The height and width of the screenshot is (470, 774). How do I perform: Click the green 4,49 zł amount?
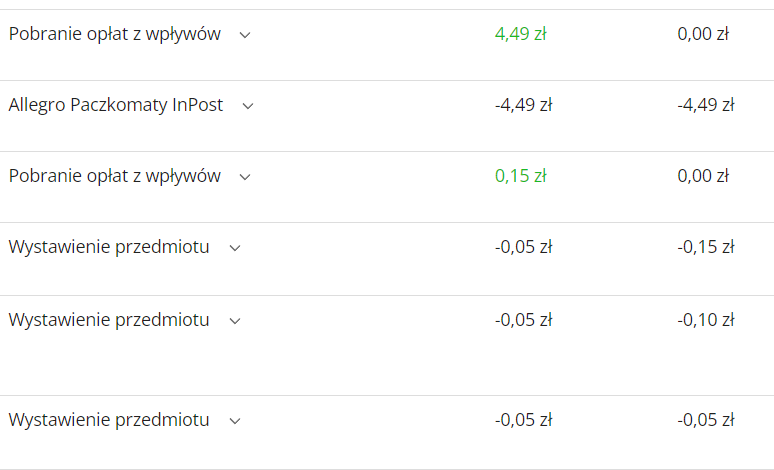520,34
